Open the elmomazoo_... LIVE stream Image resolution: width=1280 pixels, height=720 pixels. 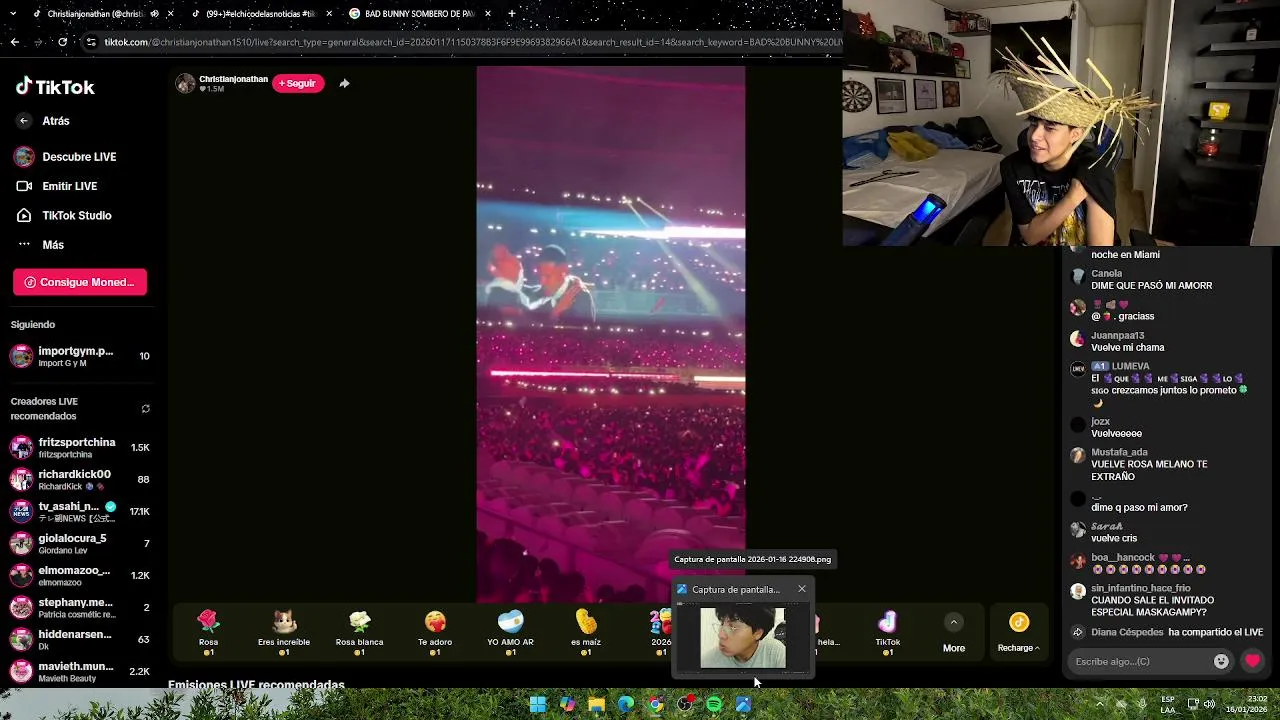80,576
